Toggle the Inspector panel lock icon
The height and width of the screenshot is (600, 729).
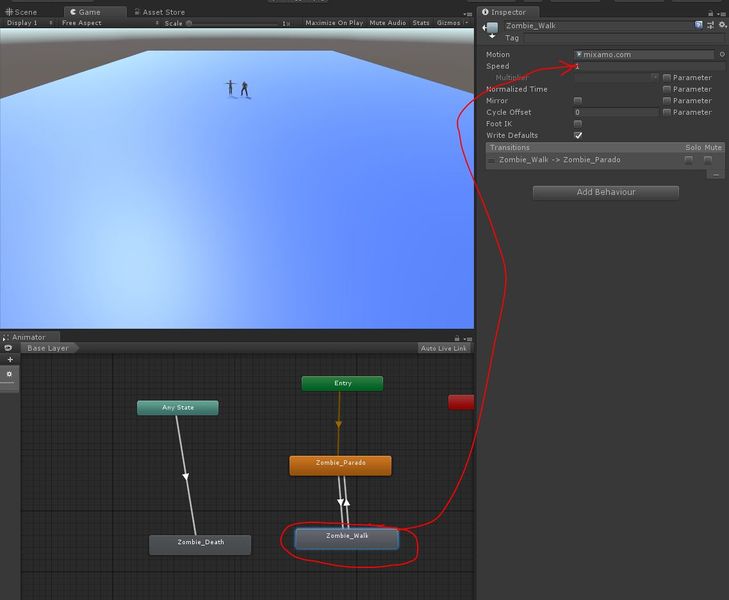coord(710,13)
